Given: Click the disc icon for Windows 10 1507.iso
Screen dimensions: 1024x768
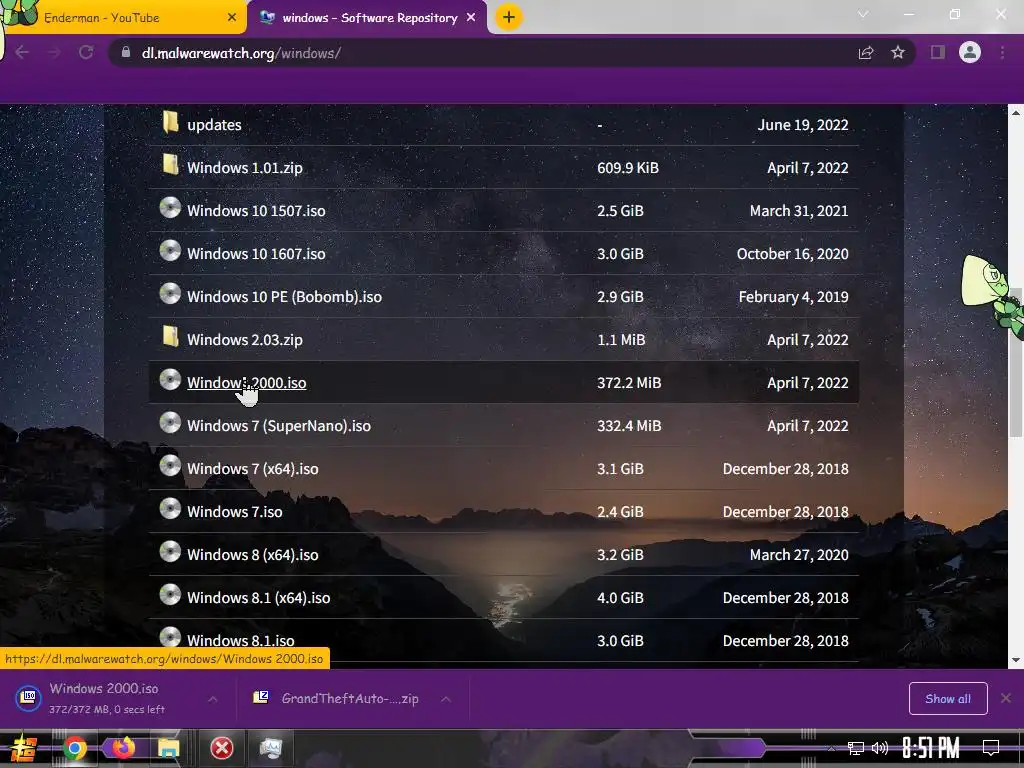Looking at the screenshot, I should click(x=170, y=208).
